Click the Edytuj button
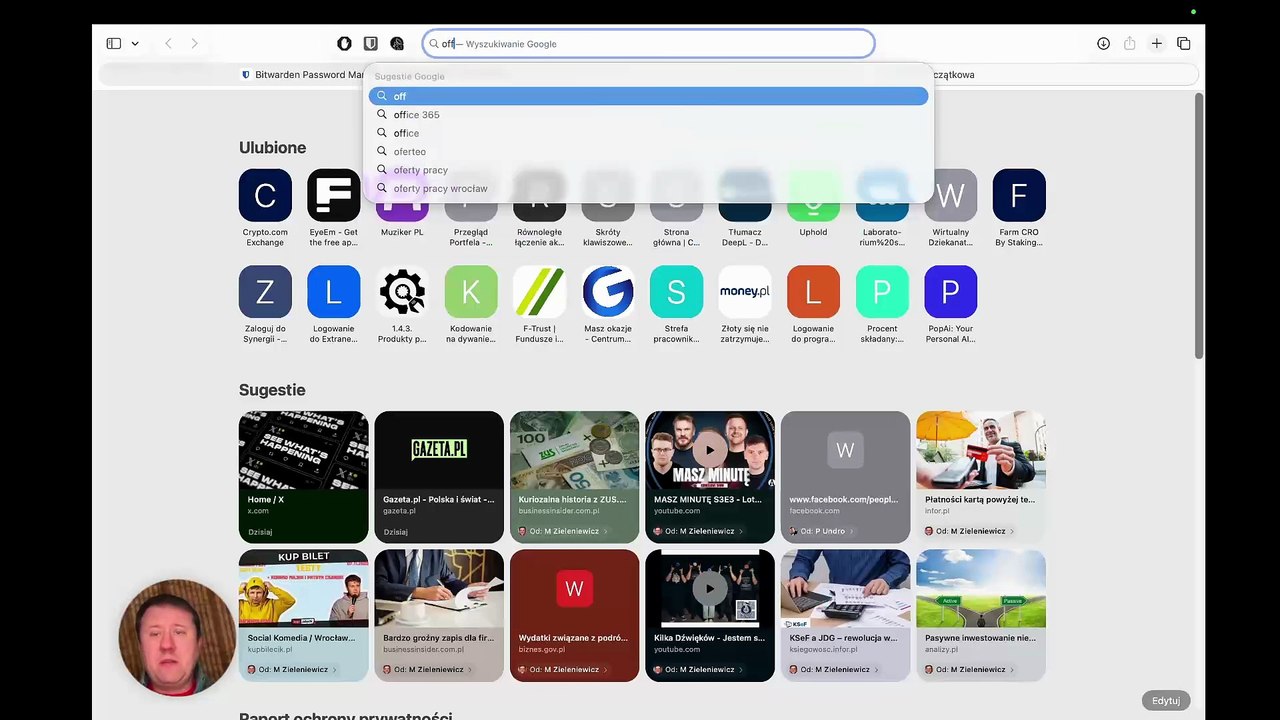The width and height of the screenshot is (1280, 720). pyautogui.click(x=1166, y=701)
